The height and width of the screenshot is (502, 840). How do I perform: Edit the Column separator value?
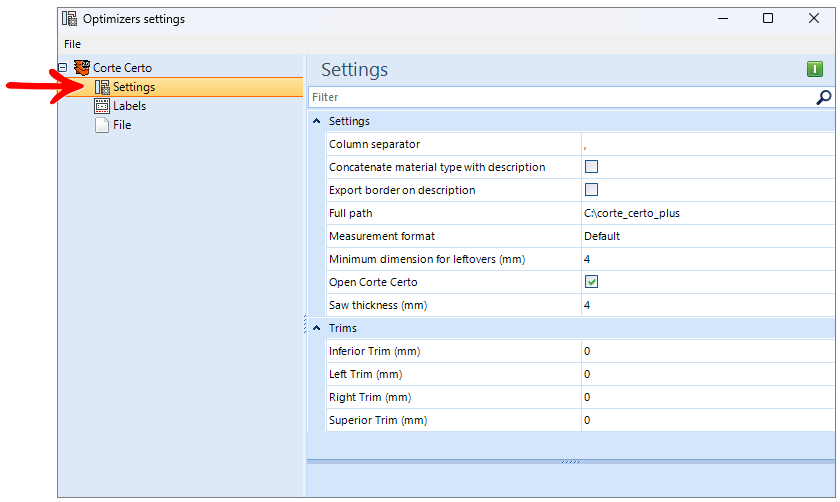tap(708, 144)
